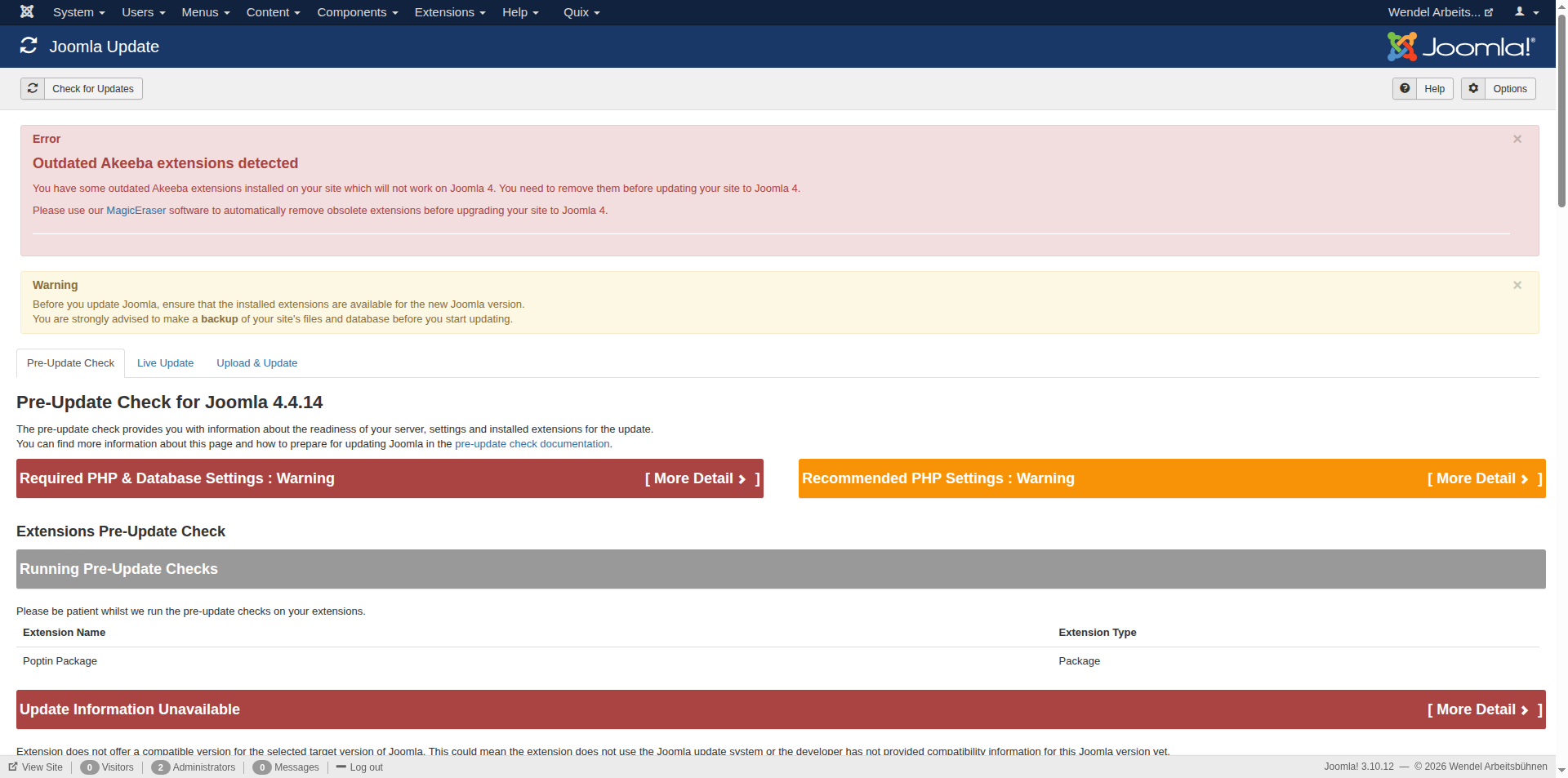
Task: Open the MagicEraser link
Action: tap(136, 210)
